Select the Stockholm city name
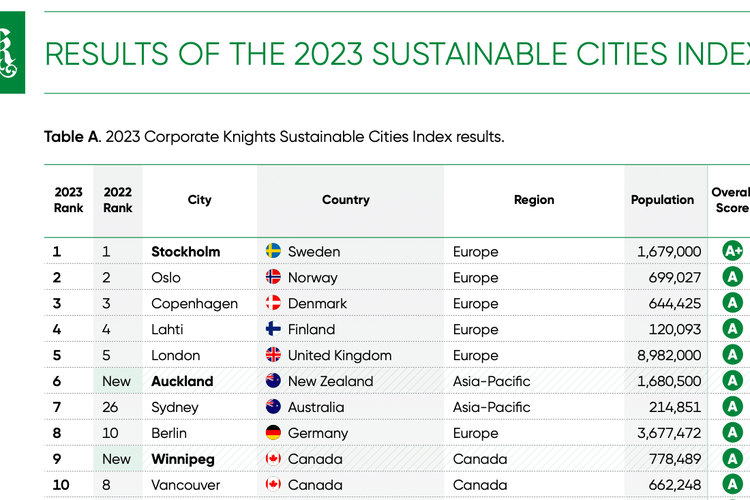The width and height of the screenshot is (750, 500). coord(185,251)
